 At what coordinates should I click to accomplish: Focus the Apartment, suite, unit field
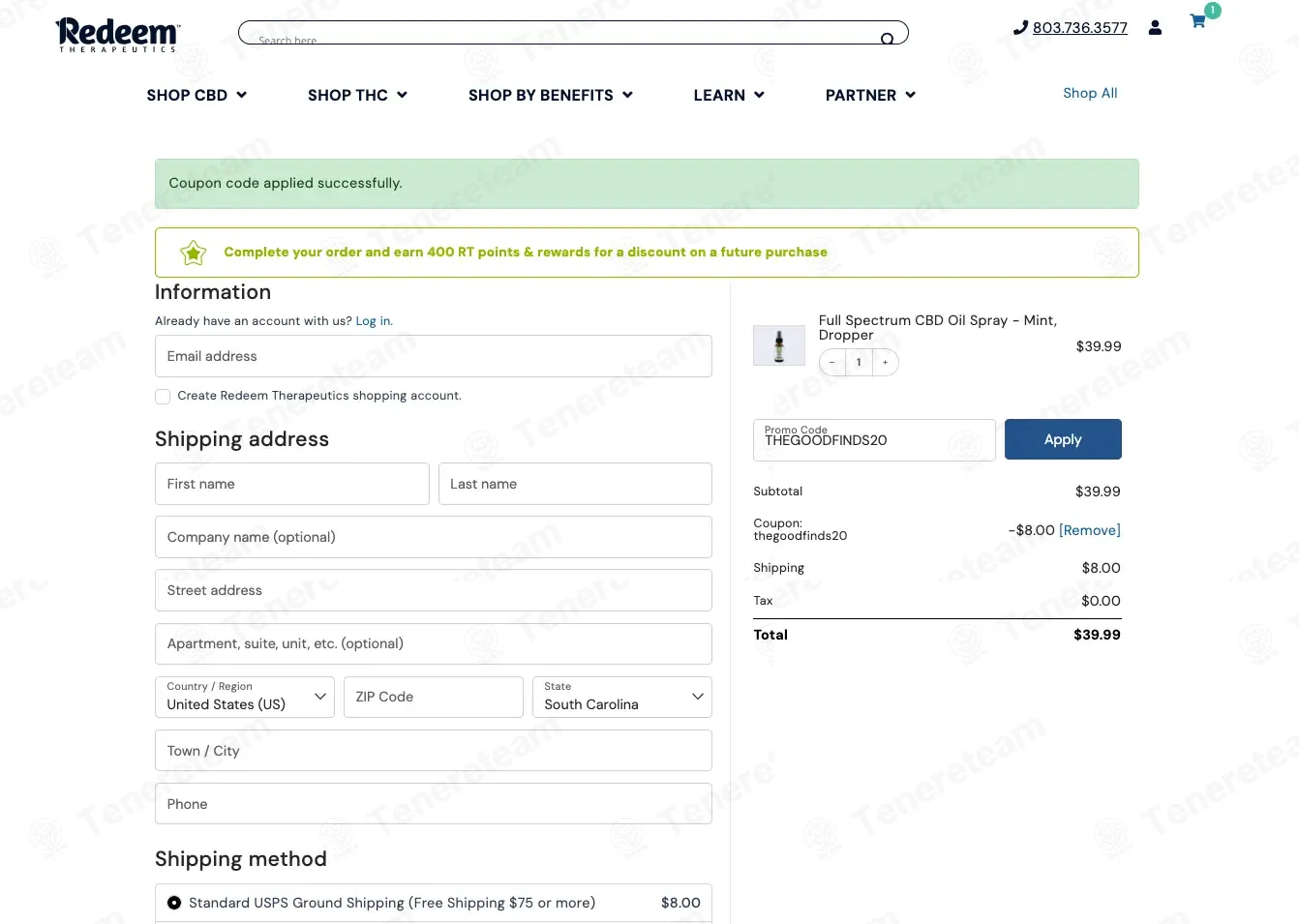pos(434,643)
